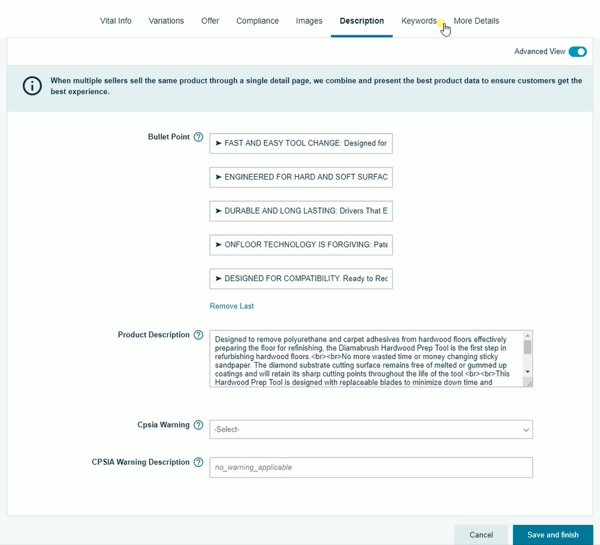The image size is (600, 545).
Task: Open the Offer tab
Action: tap(210, 21)
